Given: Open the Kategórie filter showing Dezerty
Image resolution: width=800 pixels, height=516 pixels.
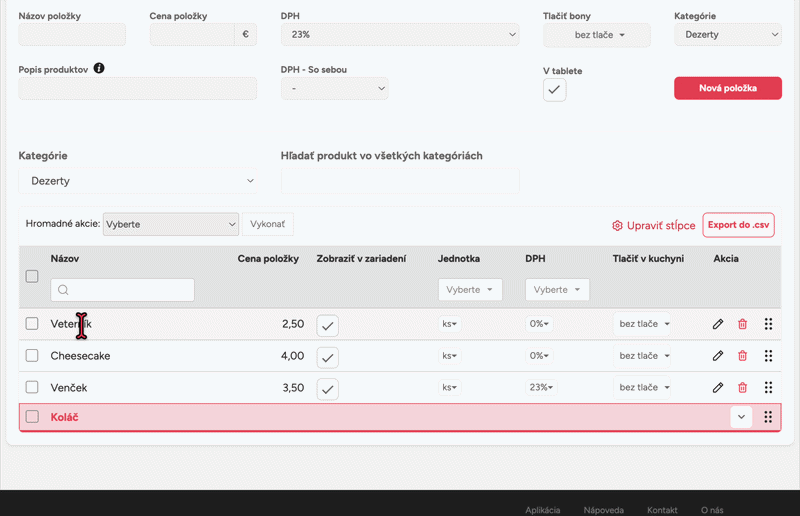Looking at the screenshot, I should [x=138, y=181].
